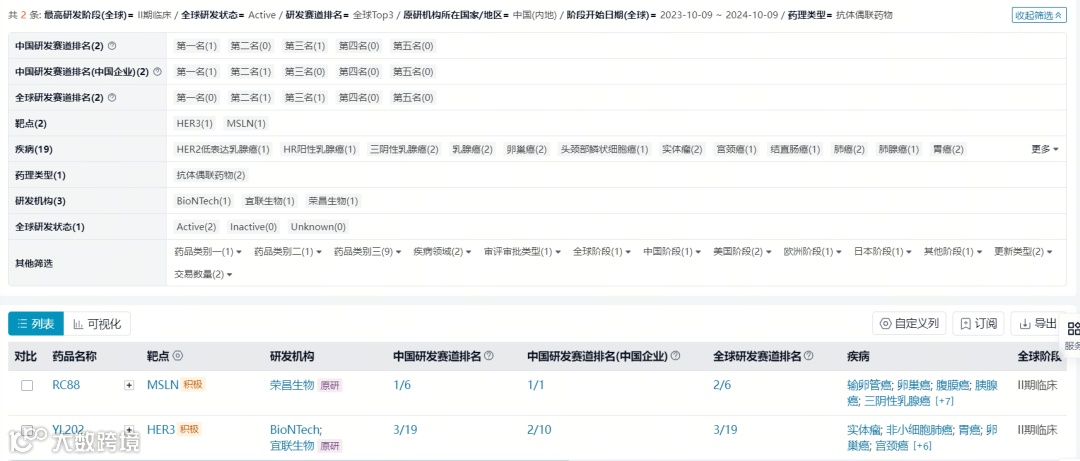
Task: Click help icon in 全球研发赛道排名 column header
Action: click(809, 356)
